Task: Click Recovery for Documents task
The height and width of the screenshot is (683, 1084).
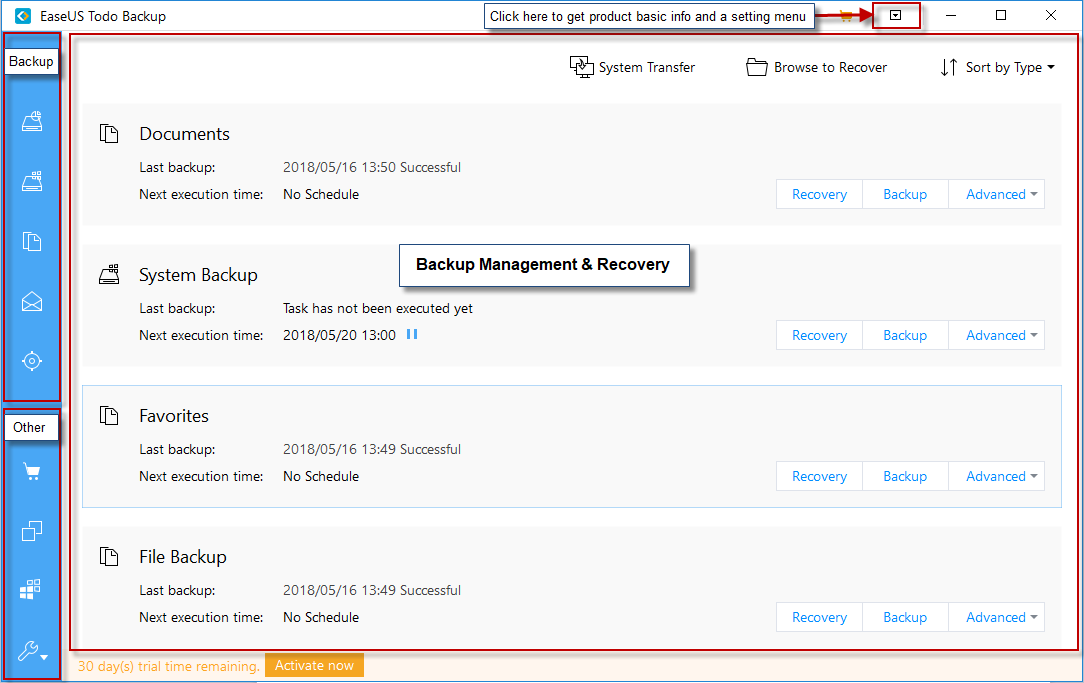Action: click(819, 194)
